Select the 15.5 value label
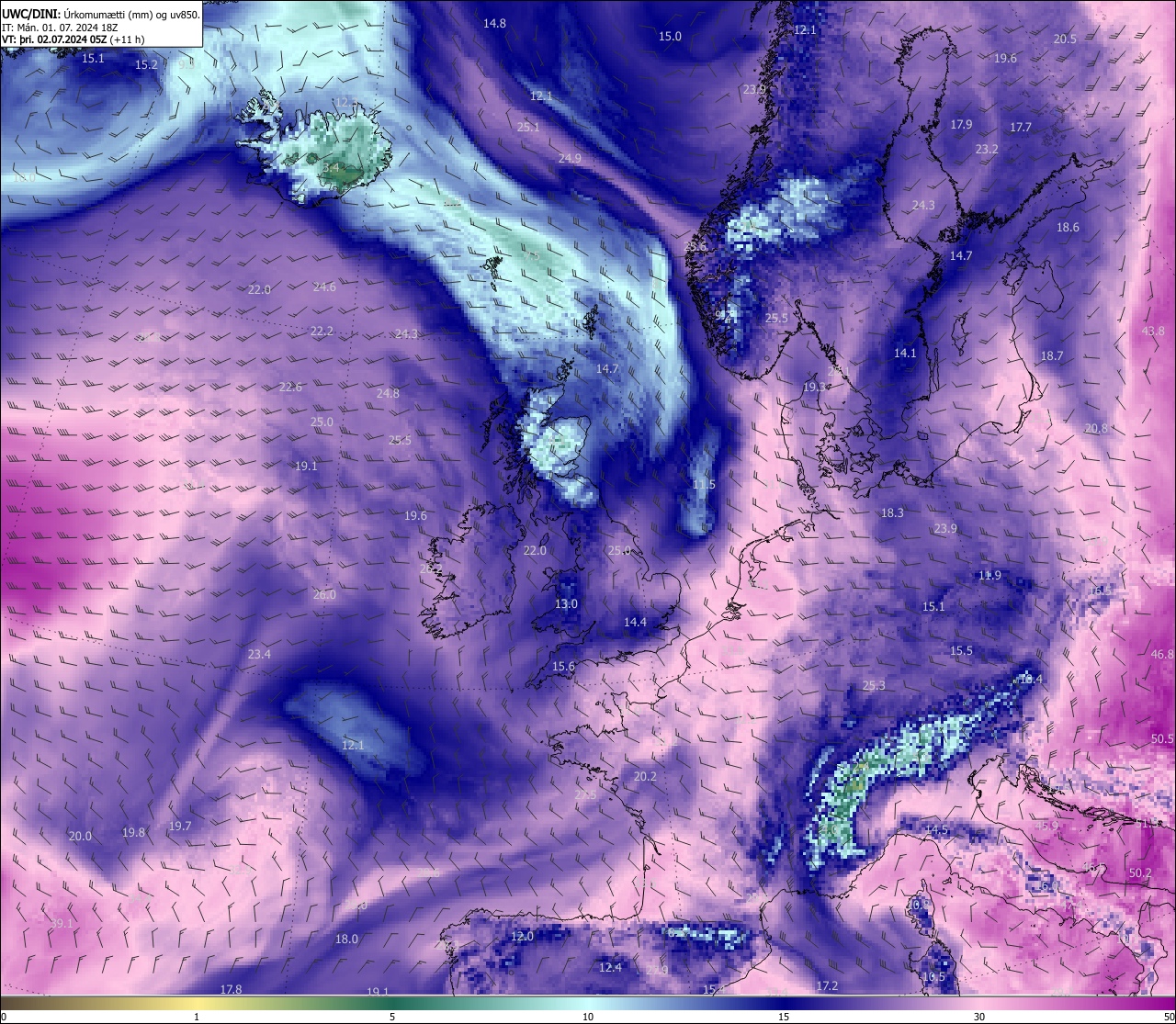Image resolution: width=1176 pixels, height=1024 pixels. click(x=961, y=650)
